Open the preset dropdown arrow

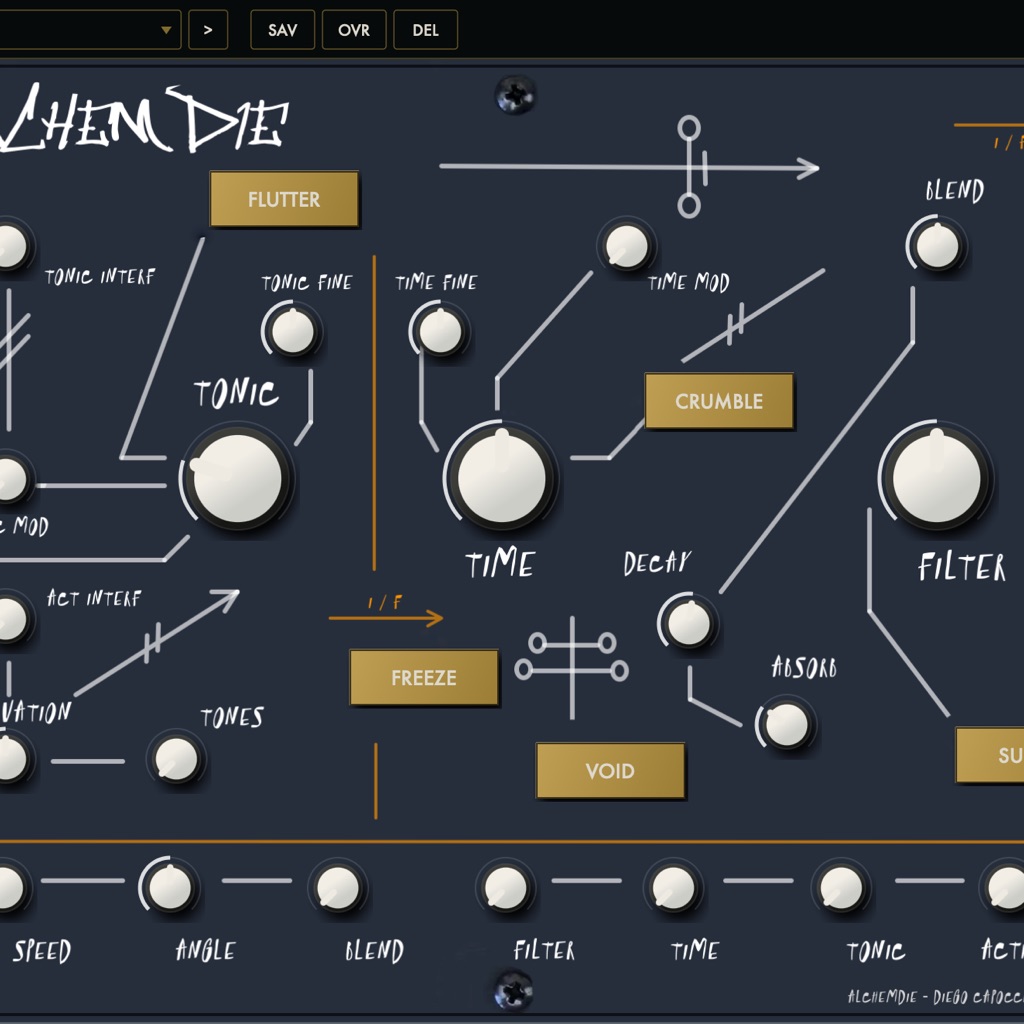tap(166, 30)
